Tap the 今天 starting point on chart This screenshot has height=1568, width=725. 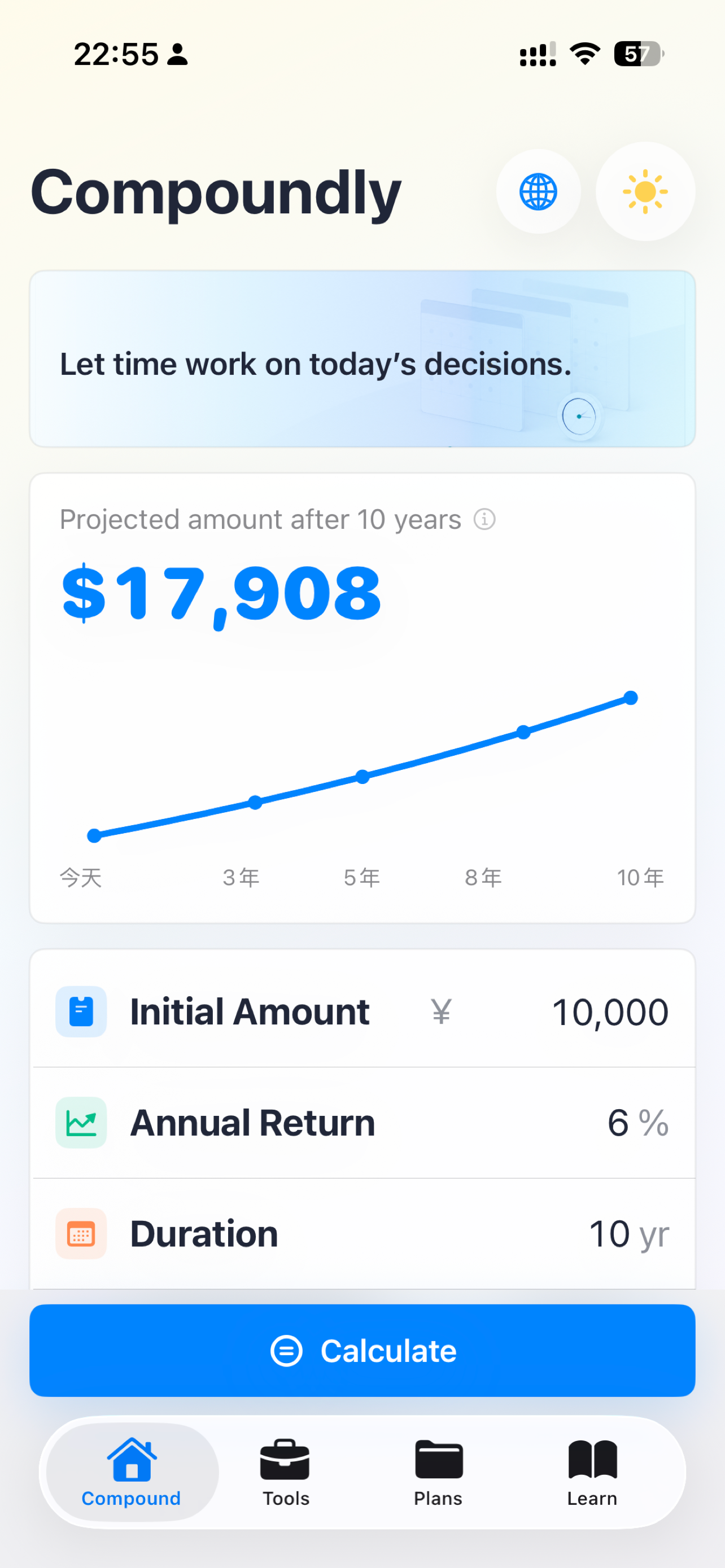94,836
